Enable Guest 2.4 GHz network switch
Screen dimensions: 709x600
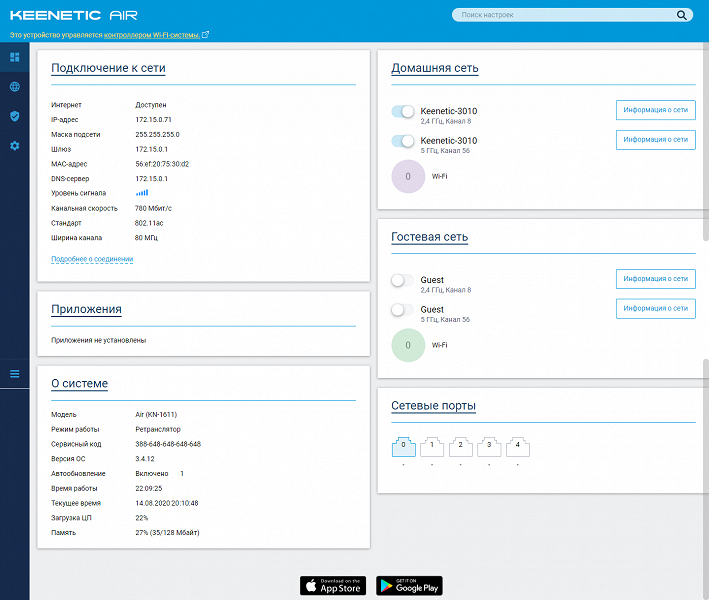point(402,280)
